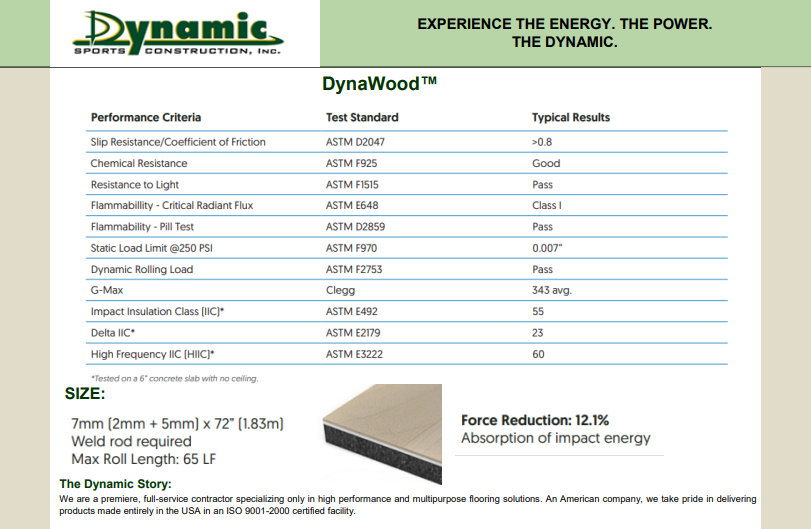The height and width of the screenshot is (529, 811).
Task: Click the Dynamic Sports Construction logo
Action: pyautogui.click(x=177, y=33)
